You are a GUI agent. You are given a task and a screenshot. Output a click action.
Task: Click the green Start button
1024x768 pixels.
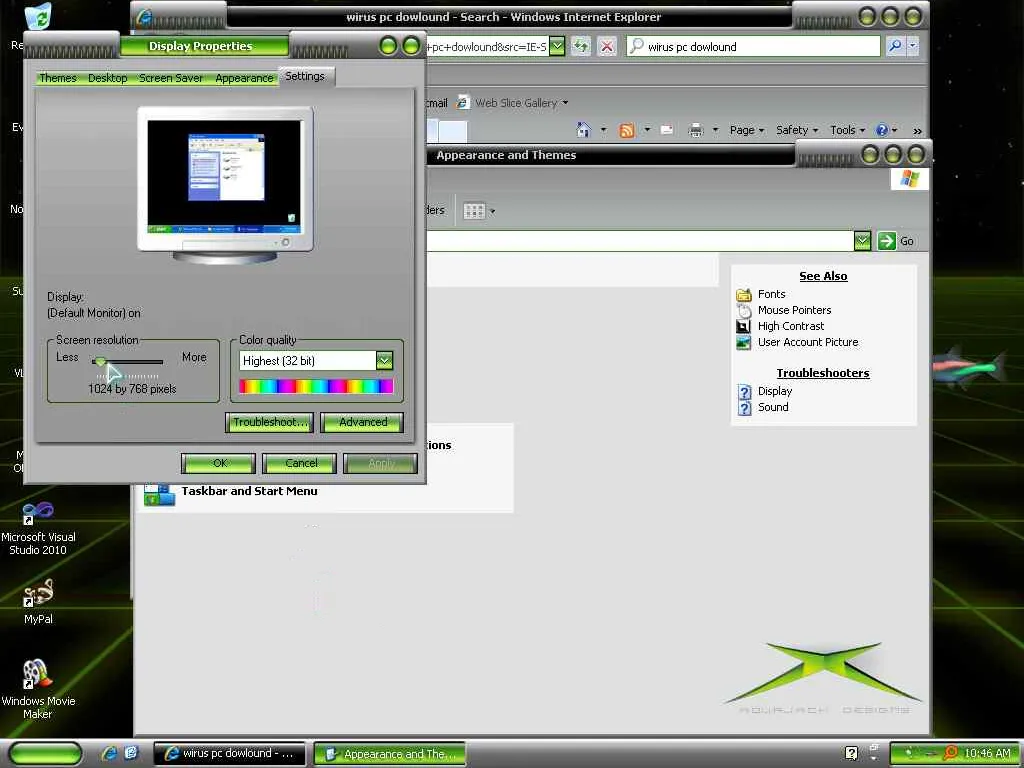point(46,753)
